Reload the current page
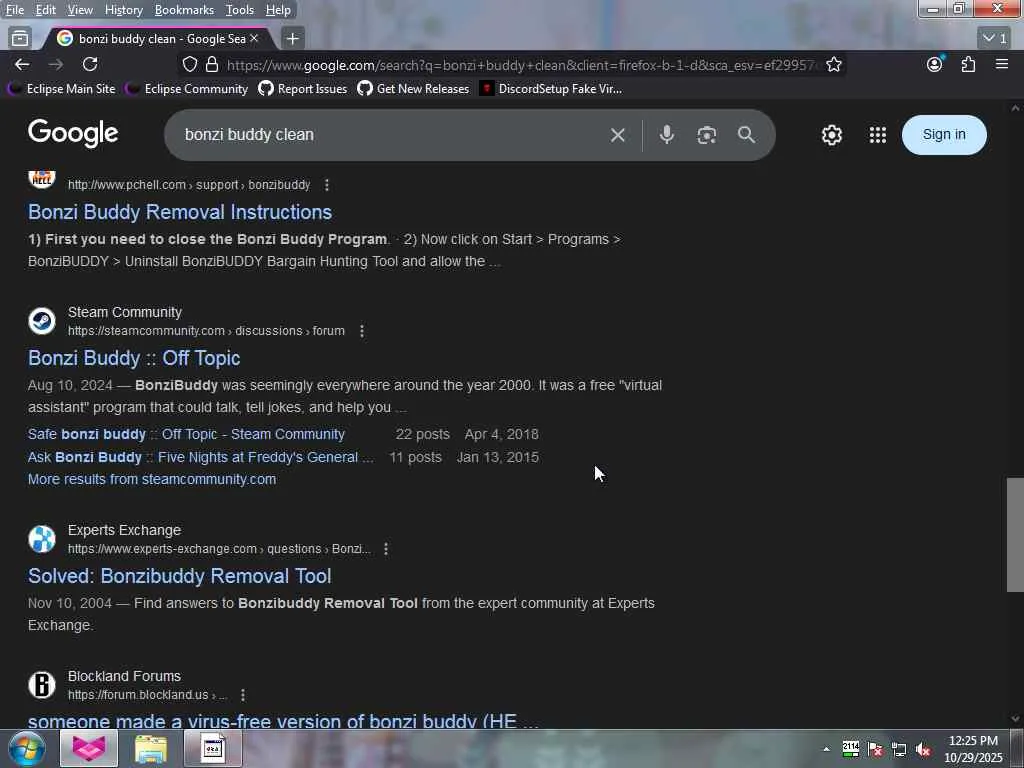The height and width of the screenshot is (768, 1024). pyautogui.click(x=90, y=64)
